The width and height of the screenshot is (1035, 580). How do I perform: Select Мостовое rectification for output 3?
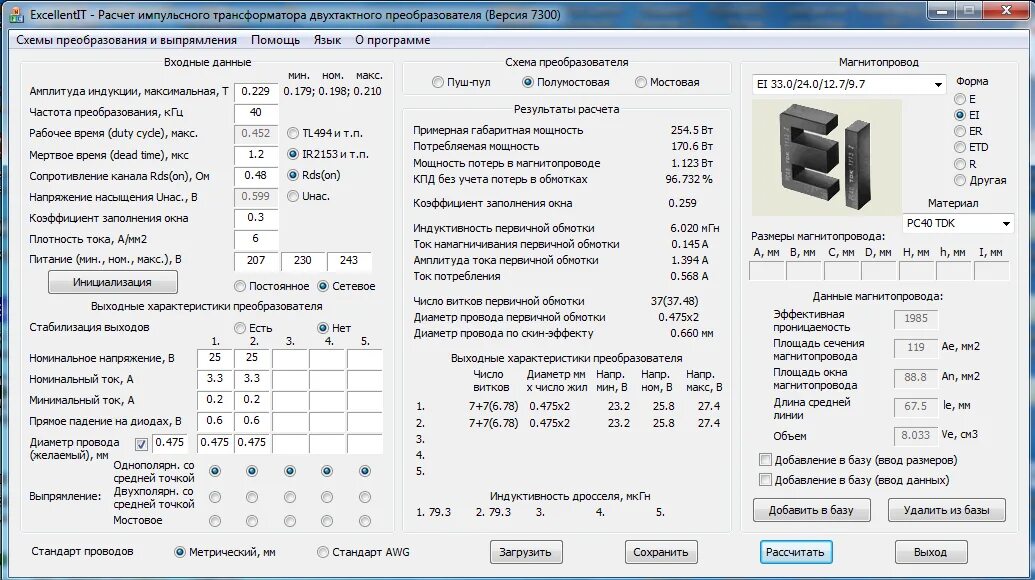point(290,521)
